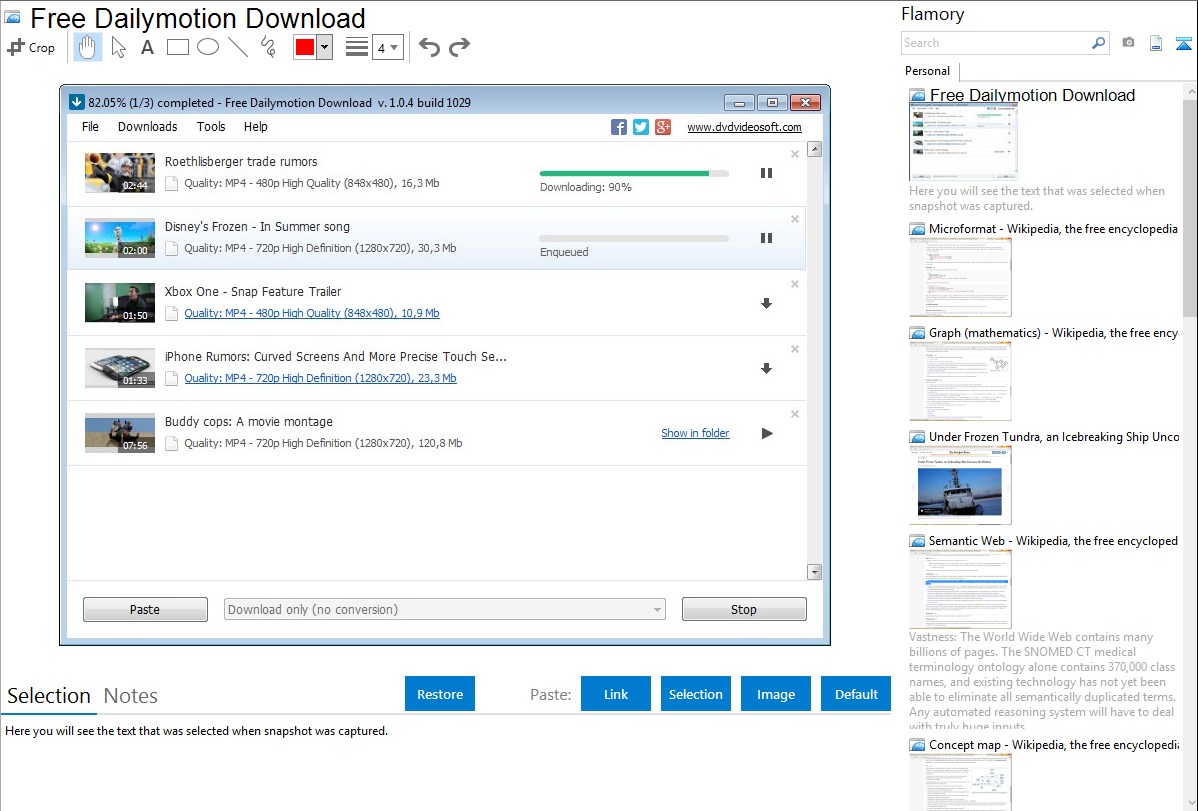Click the Paste button
Image resolution: width=1198 pixels, height=811 pixels.
click(x=145, y=609)
